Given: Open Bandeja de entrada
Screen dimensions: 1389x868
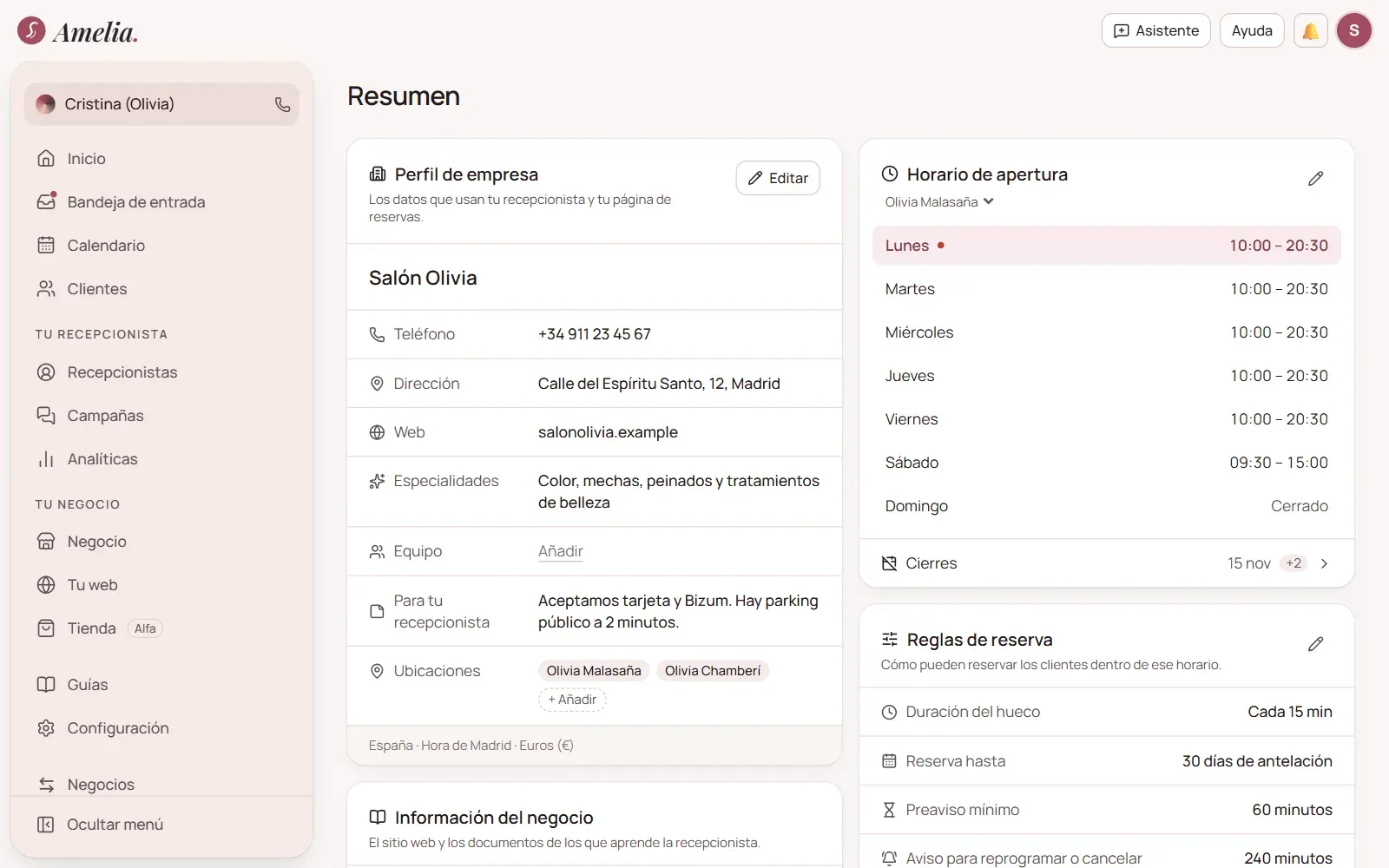Looking at the screenshot, I should click(161, 202).
